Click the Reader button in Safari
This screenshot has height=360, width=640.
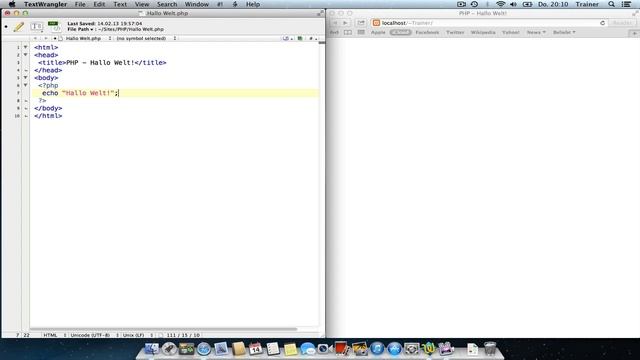click(622, 23)
